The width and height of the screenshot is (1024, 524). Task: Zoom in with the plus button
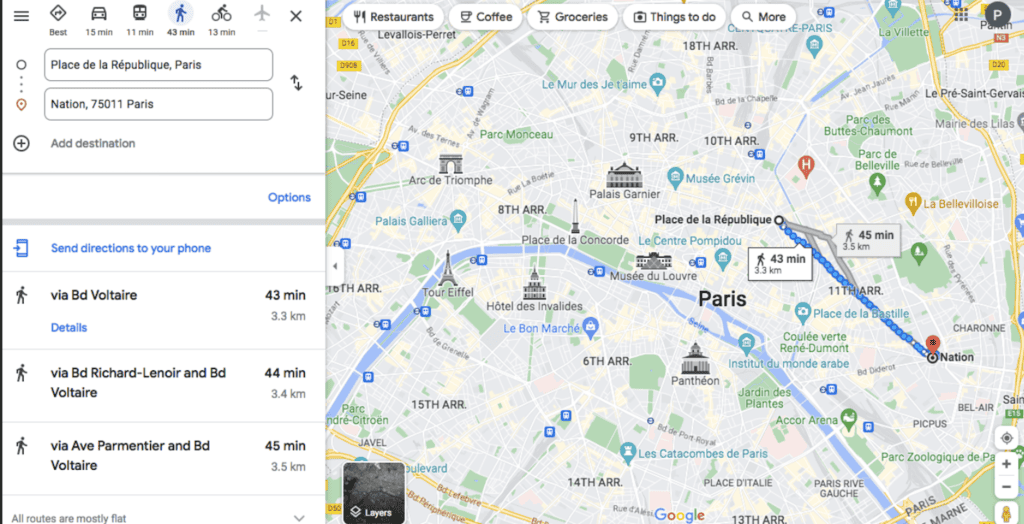click(1006, 465)
